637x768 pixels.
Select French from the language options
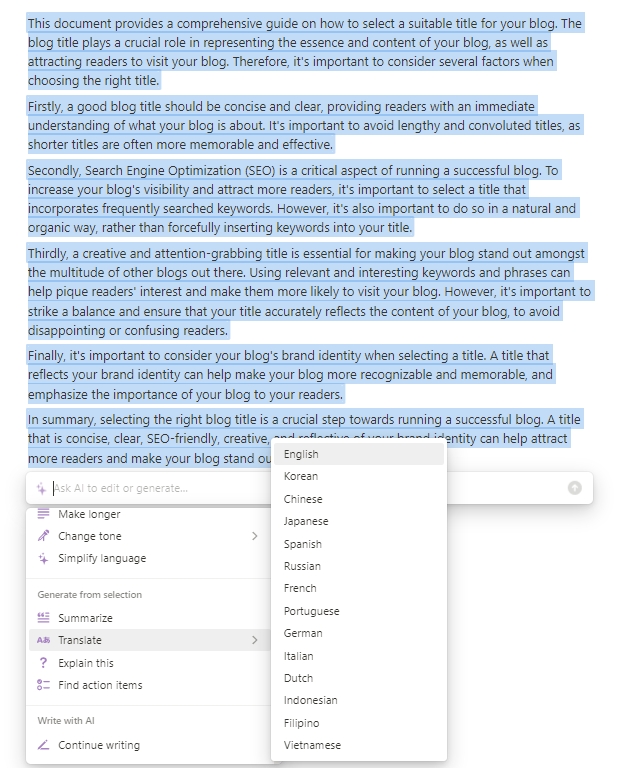300,588
